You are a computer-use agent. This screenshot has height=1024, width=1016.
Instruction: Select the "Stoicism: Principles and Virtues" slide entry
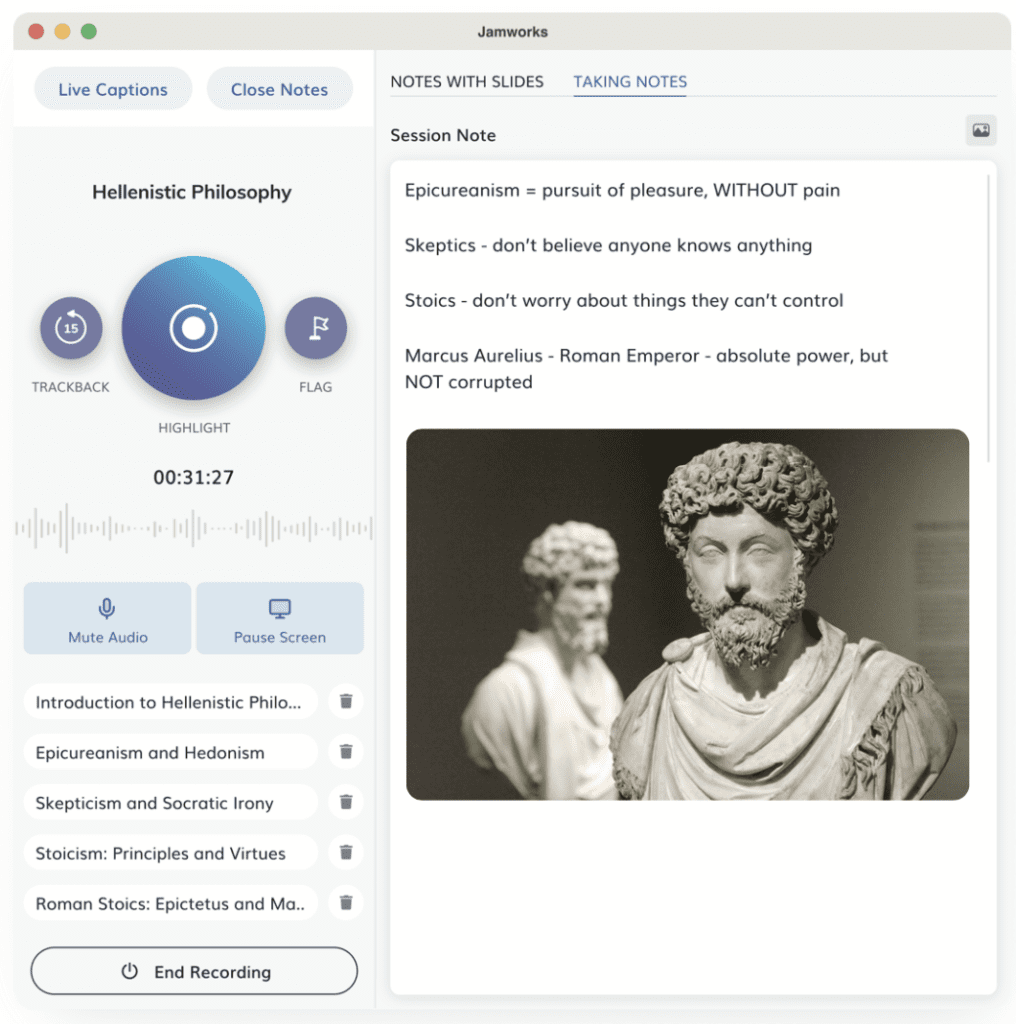click(x=170, y=852)
